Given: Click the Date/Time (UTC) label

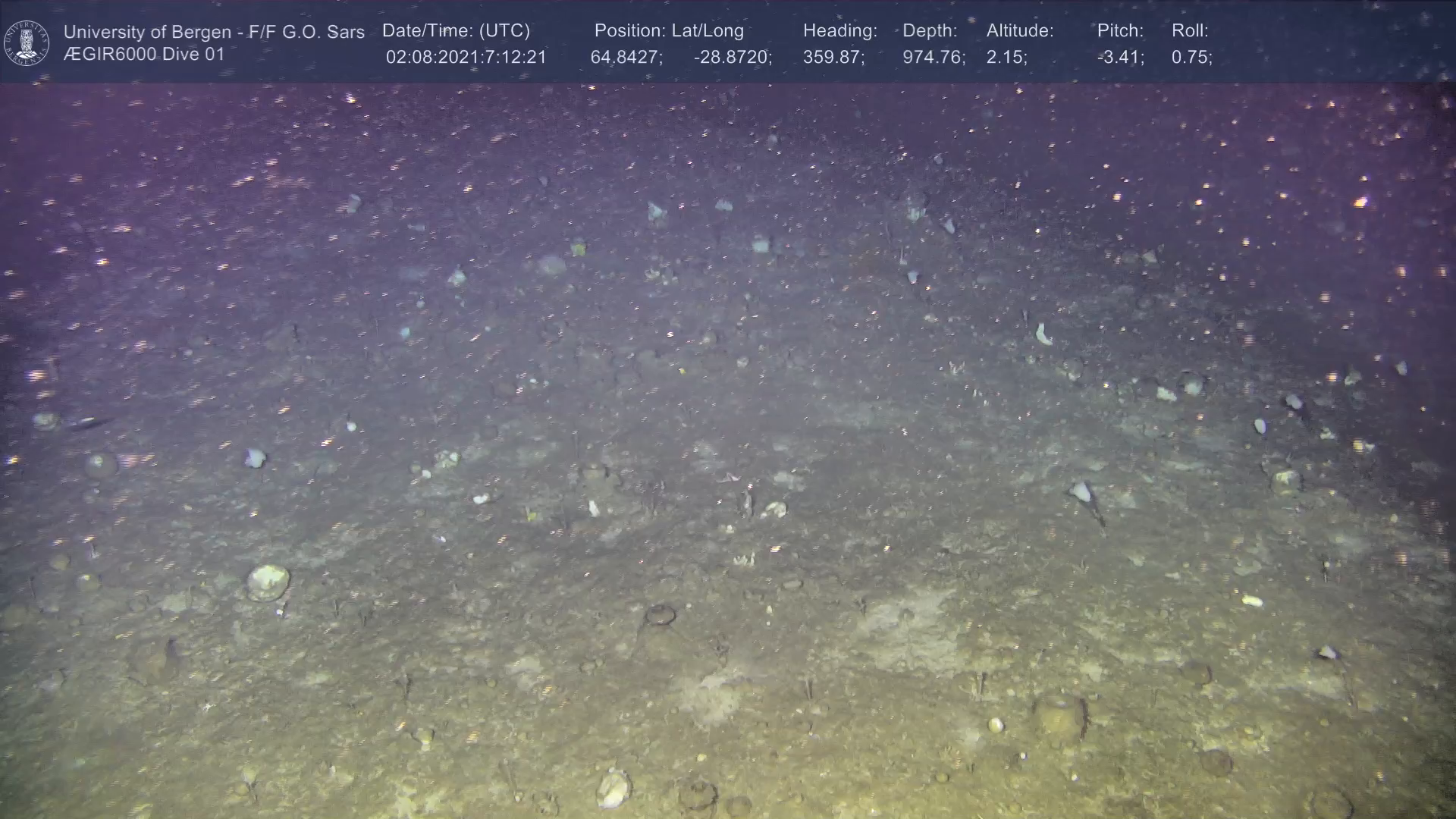Looking at the screenshot, I should point(456,31).
